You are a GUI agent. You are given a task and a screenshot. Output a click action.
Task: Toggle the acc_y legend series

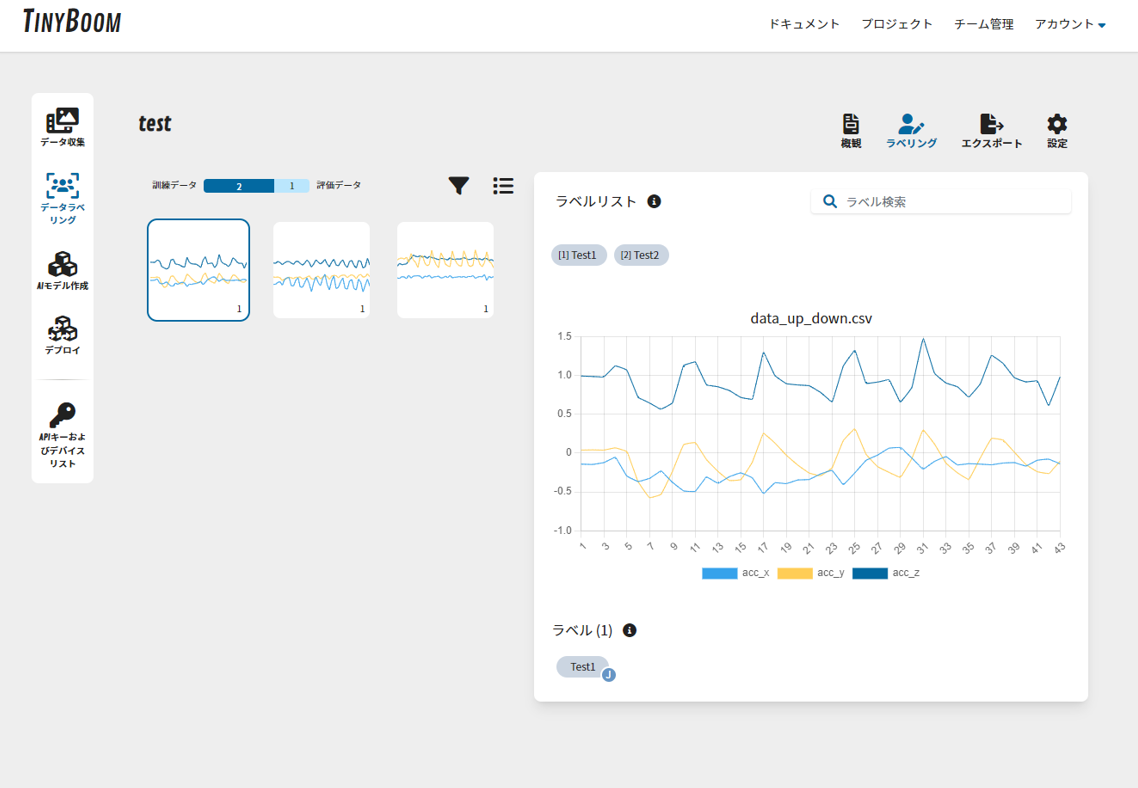pos(811,573)
